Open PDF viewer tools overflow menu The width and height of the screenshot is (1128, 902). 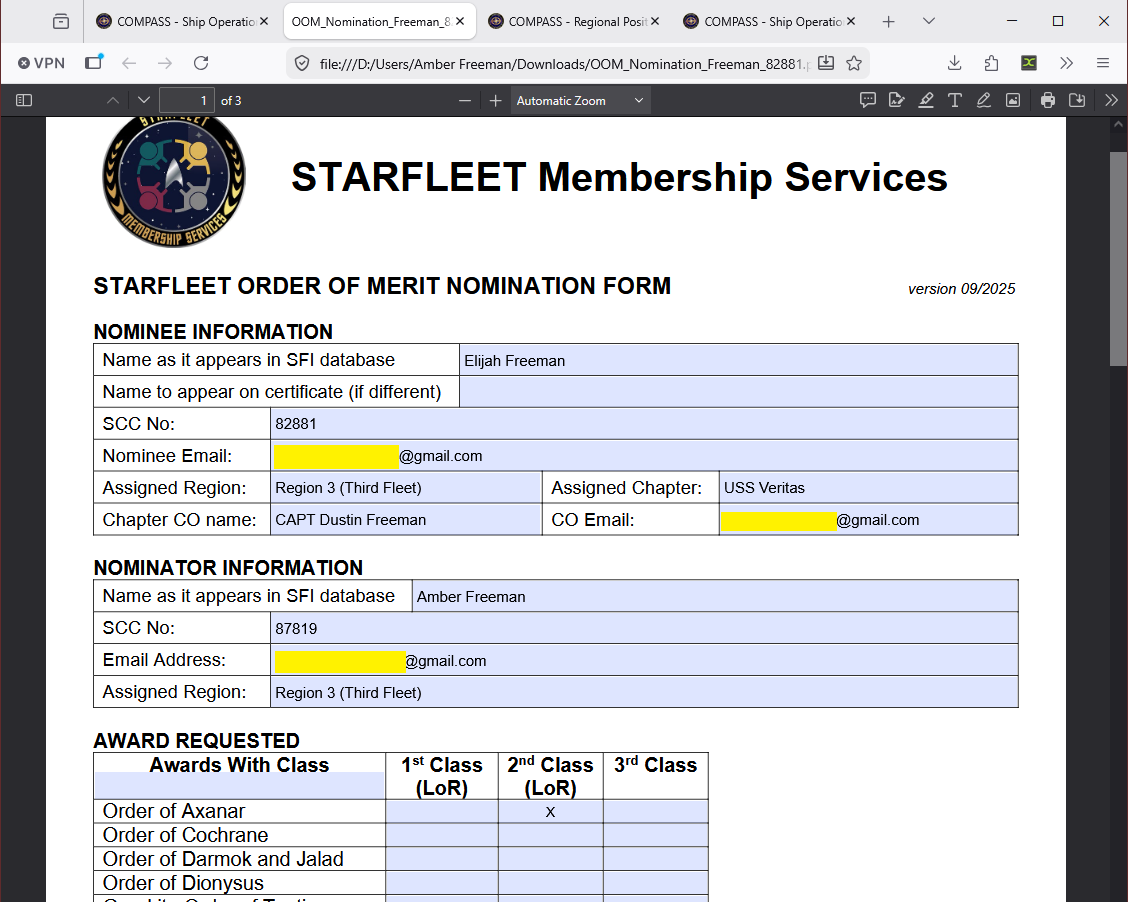tap(1111, 101)
